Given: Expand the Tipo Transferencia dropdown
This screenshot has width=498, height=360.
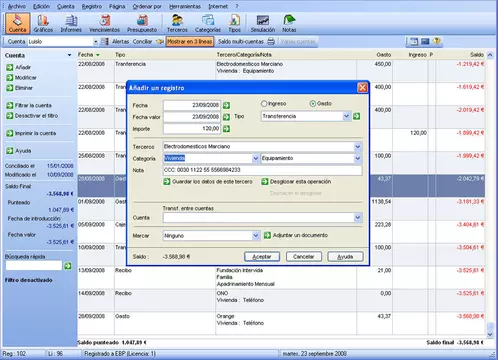Looking at the screenshot, I should tap(346, 116).
